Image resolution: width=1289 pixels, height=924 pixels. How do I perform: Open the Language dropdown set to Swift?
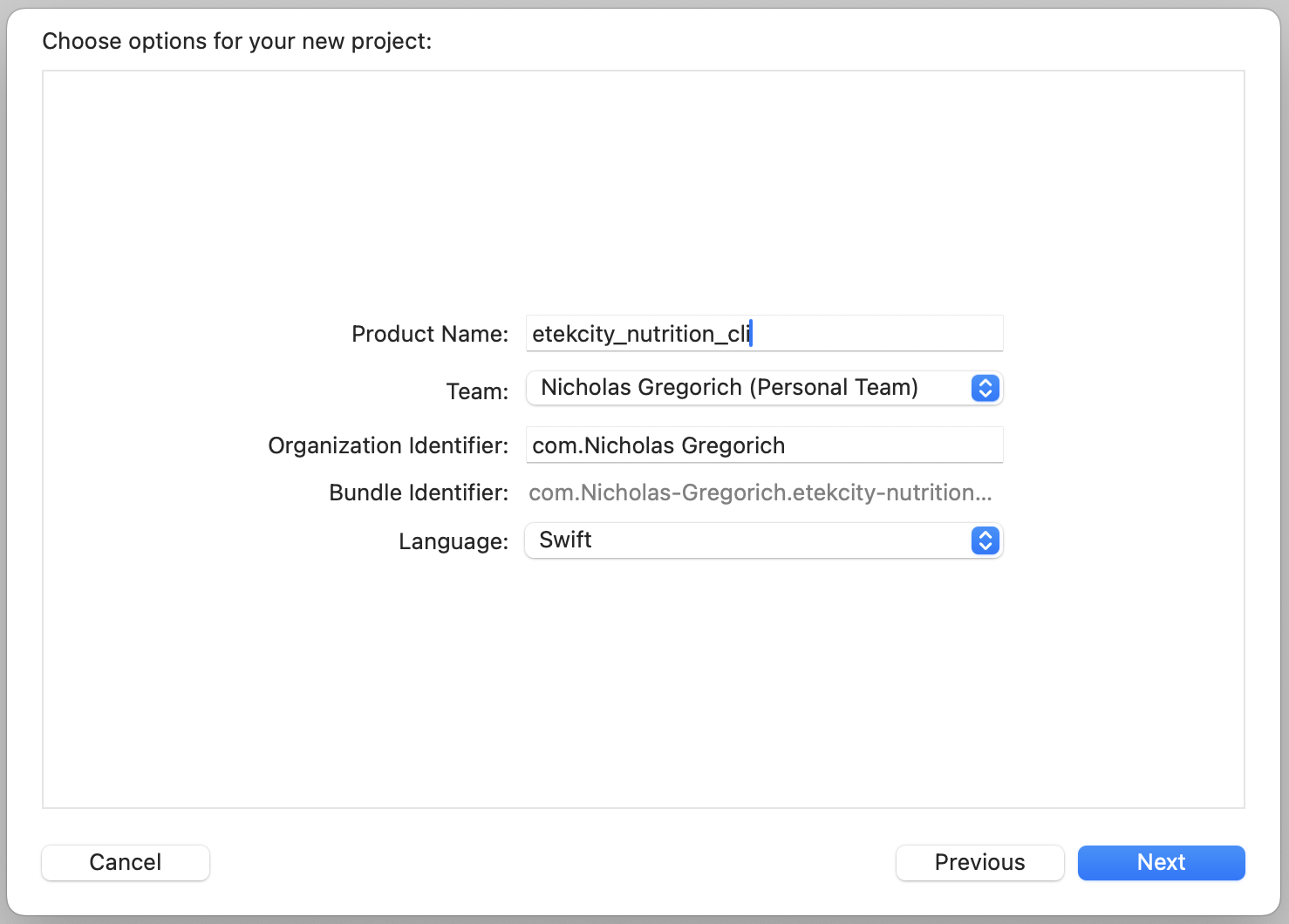click(764, 540)
